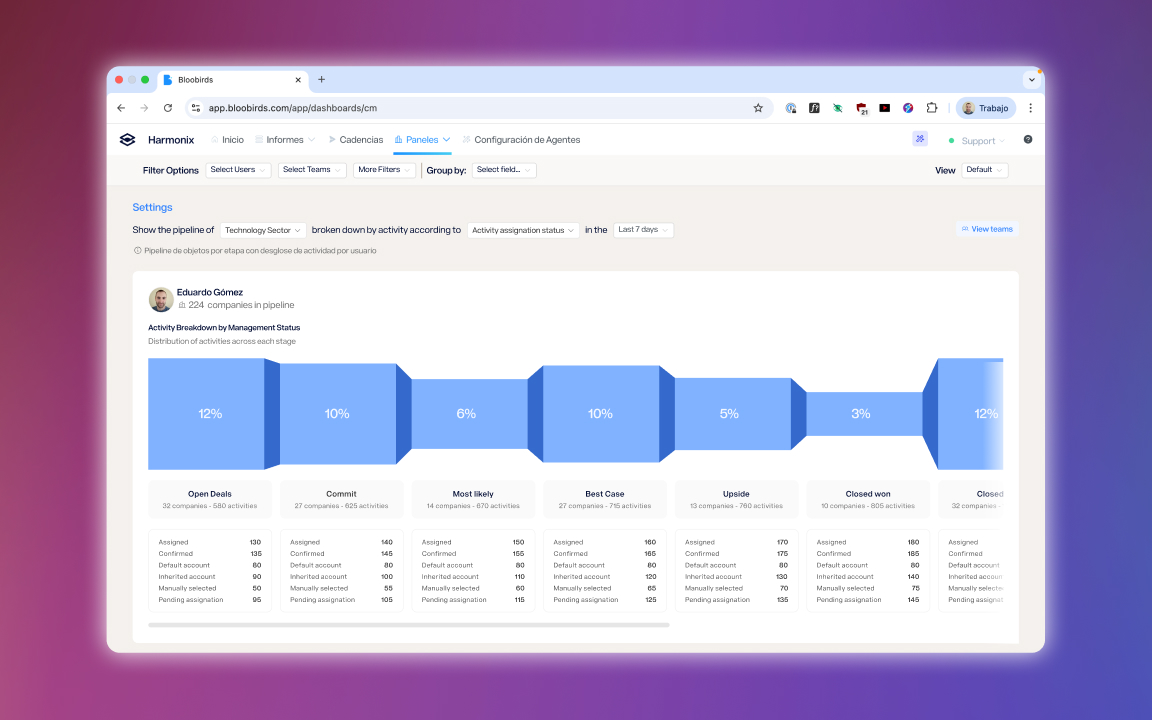This screenshot has width=1152, height=720.
Task: Click the address bar URL field
Action: coord(478,108)
